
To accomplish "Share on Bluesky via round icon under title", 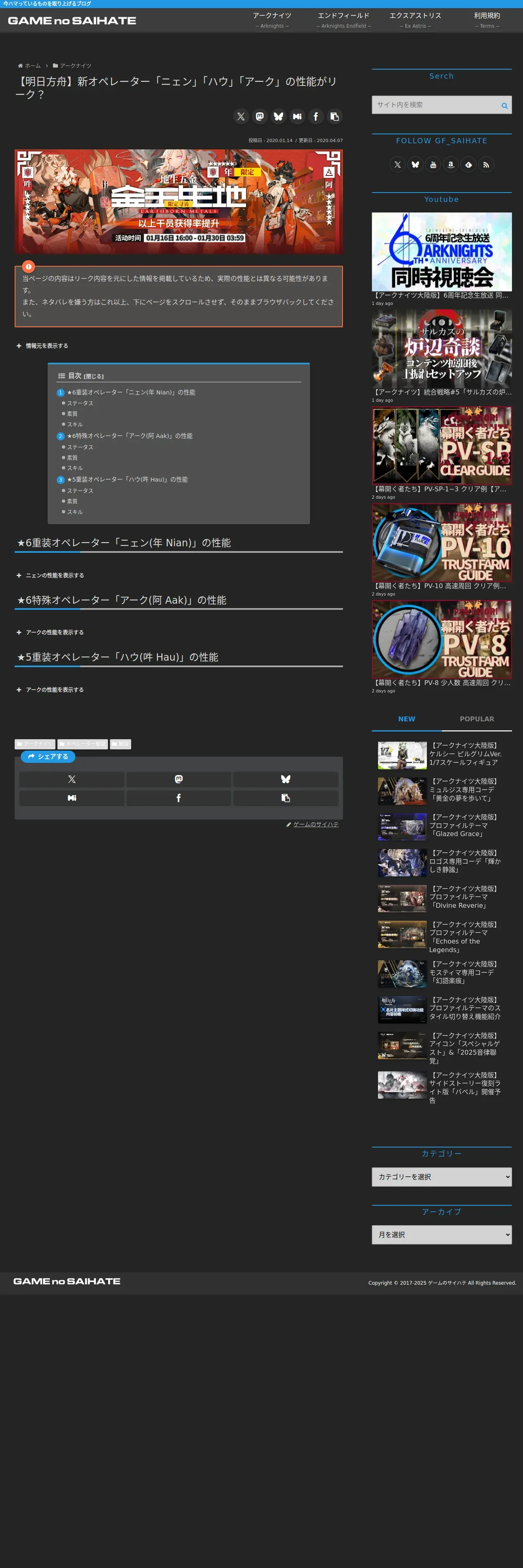I will tap(278, 116).
